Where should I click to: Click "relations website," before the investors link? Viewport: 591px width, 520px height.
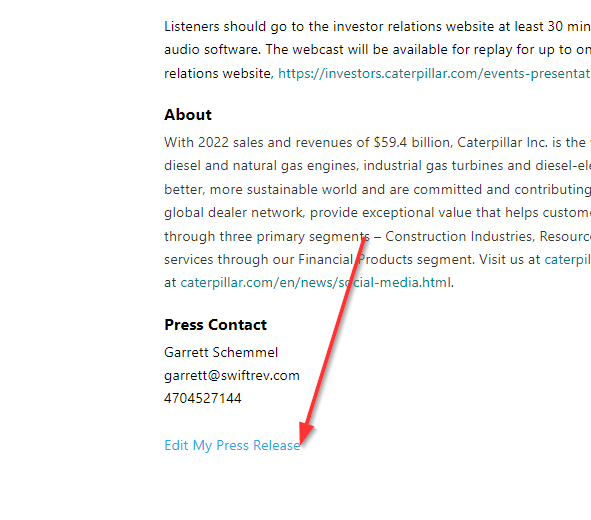point(219,73)
